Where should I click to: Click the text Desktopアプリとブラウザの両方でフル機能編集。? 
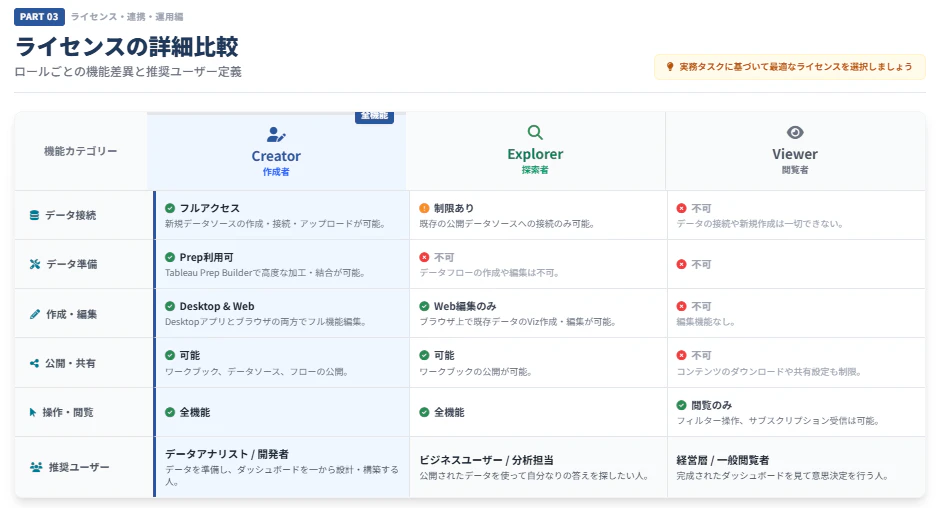(x=267, y=322)
